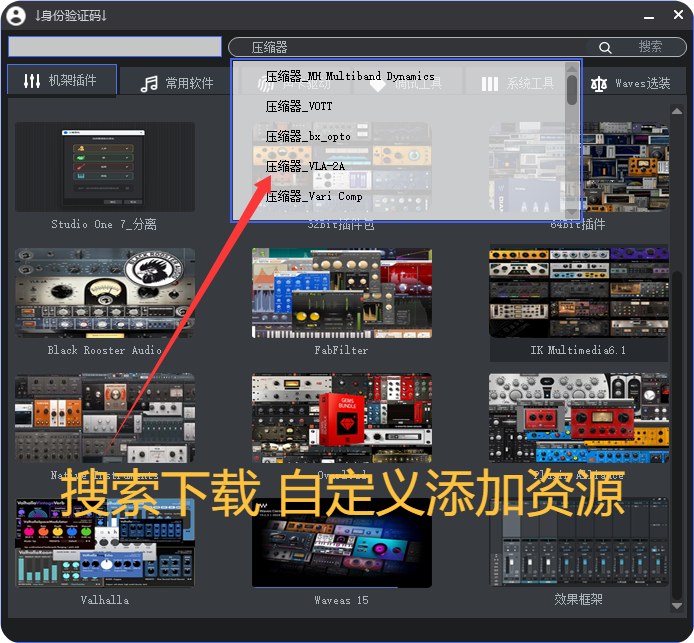Select 压缩器_MH Multiband Dynamics suggestion
The image size is (694, 643).
tap(350, 77)
